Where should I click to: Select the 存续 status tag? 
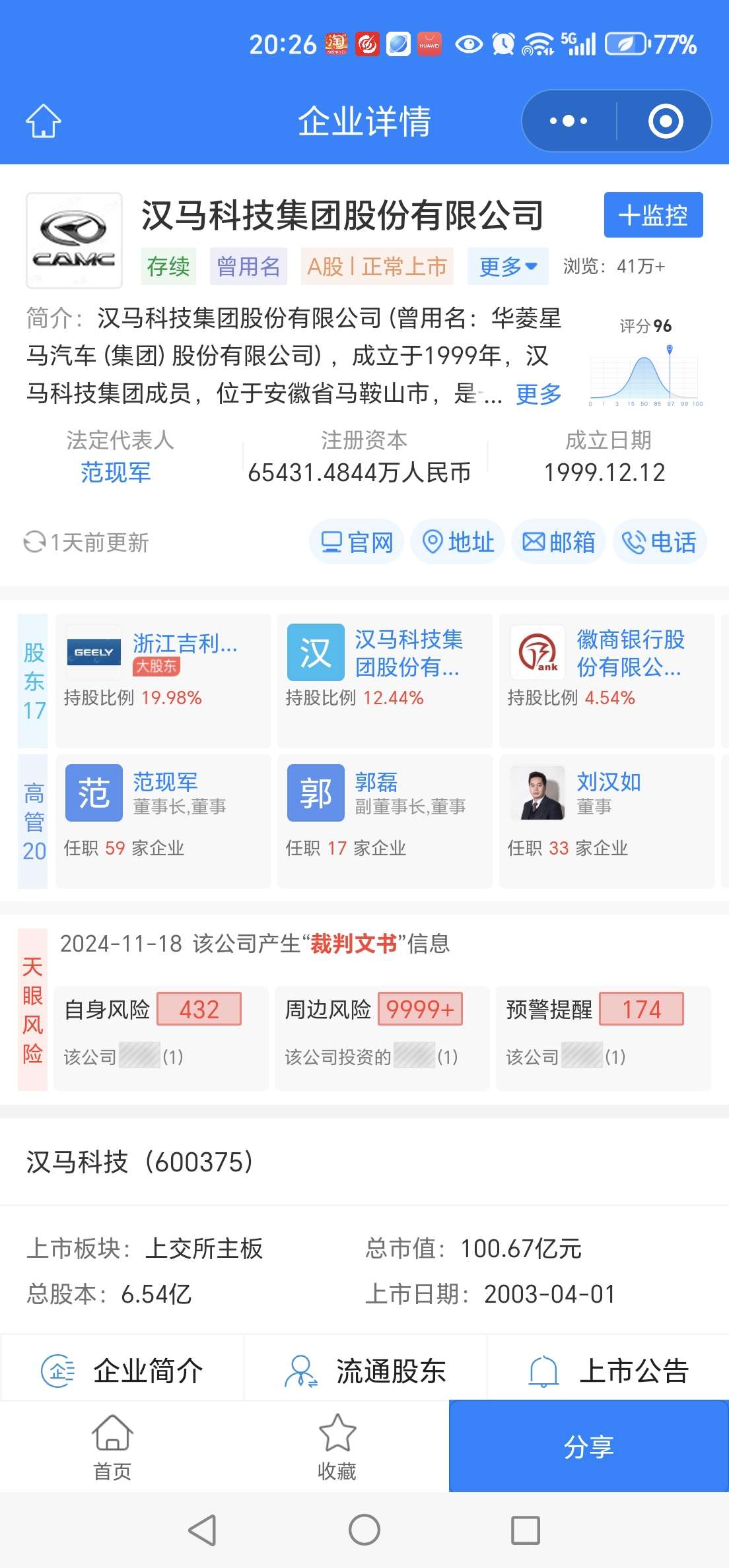[x=168, y=267]
